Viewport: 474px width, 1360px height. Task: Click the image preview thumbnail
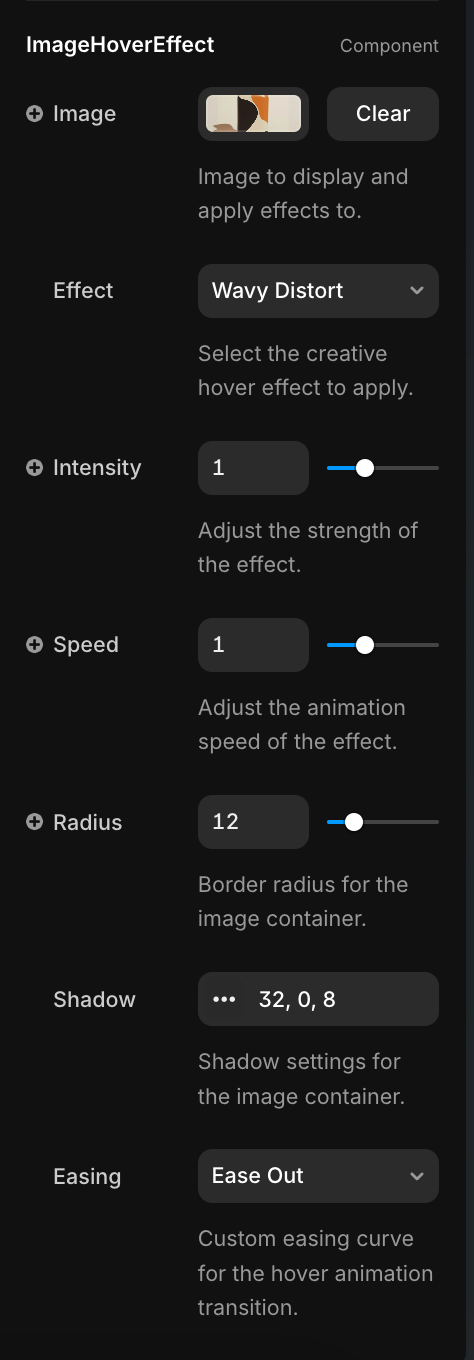pos(253,114)
